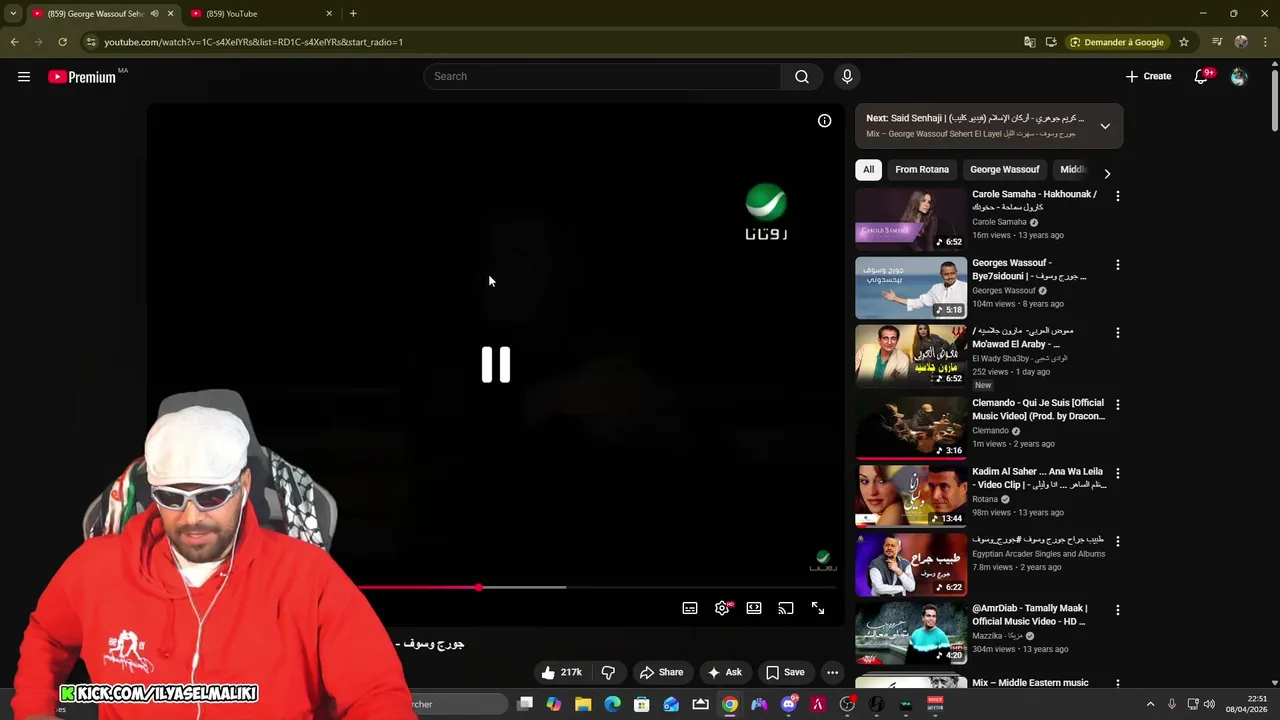Open Chrome three-dot menu
This screenshot has height=720, width=1280.
[1266, 42]
